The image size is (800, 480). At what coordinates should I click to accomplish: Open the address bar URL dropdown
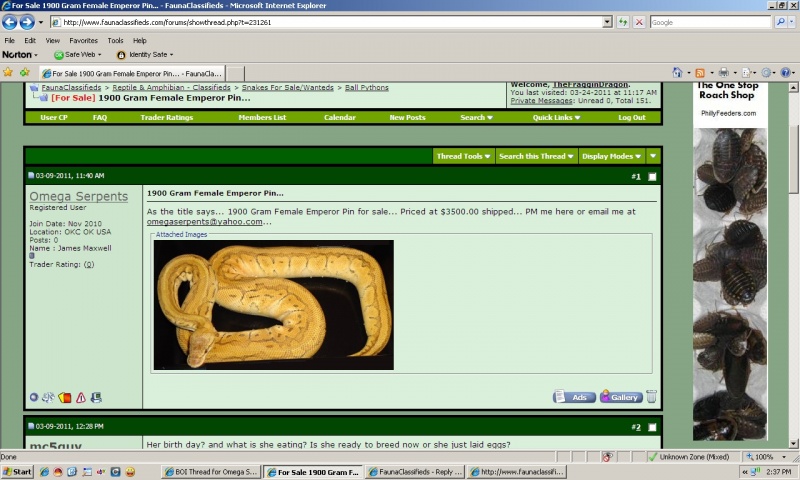pyautogui.click(x=607, y=22)
